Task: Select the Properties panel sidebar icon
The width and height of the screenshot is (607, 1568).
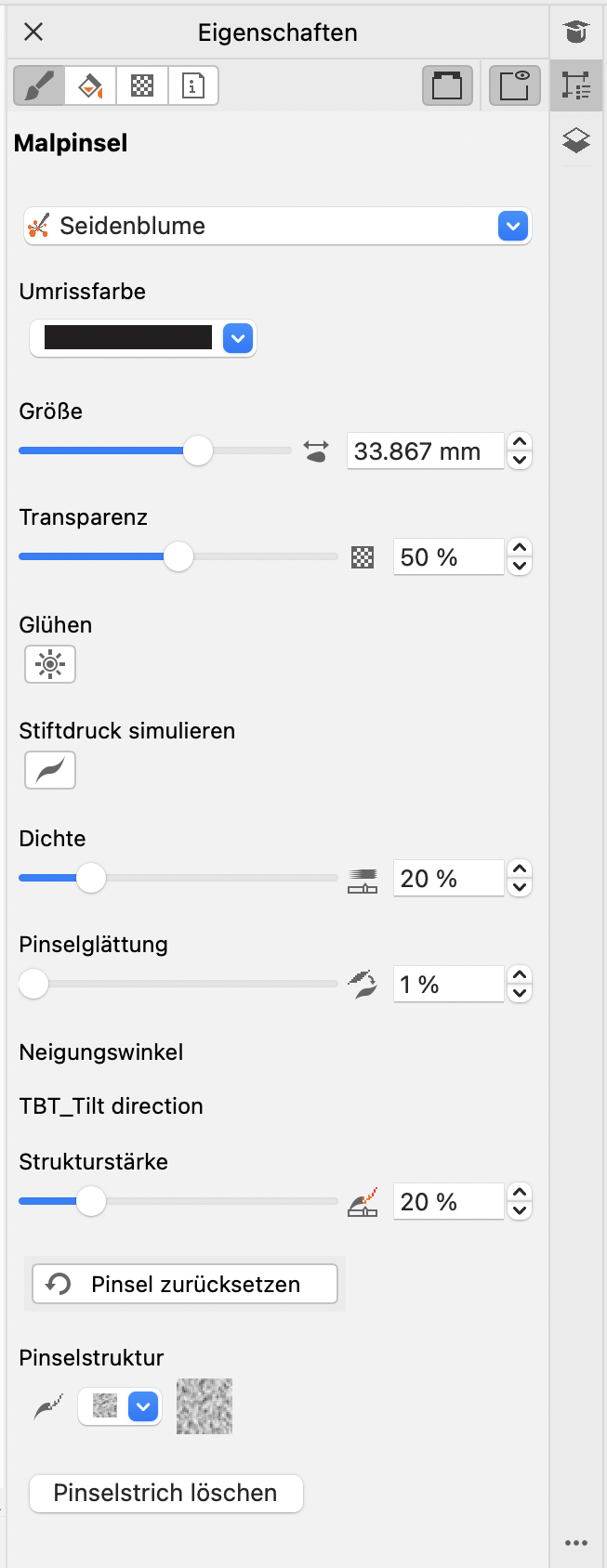Action: tap(576, 85)
